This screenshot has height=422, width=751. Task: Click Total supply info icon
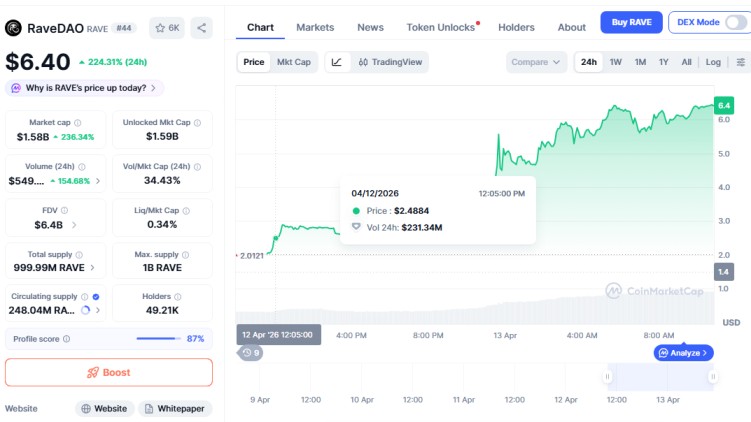click(x=79, y=255)
